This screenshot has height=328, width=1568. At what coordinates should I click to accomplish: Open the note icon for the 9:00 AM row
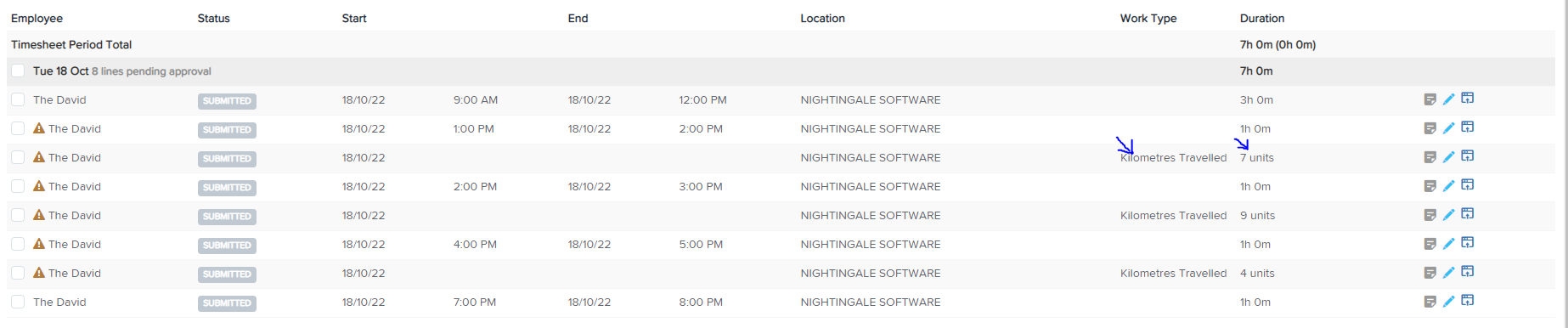[1430, 100]
